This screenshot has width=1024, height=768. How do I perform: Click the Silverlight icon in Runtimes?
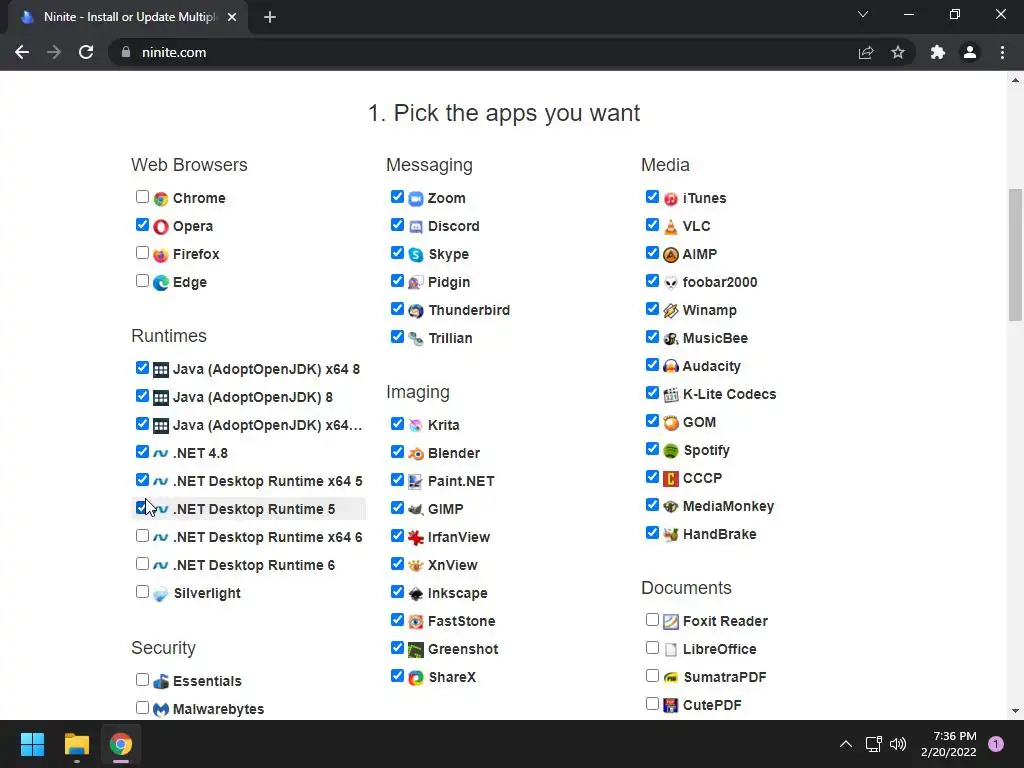[x=161, y=594]
